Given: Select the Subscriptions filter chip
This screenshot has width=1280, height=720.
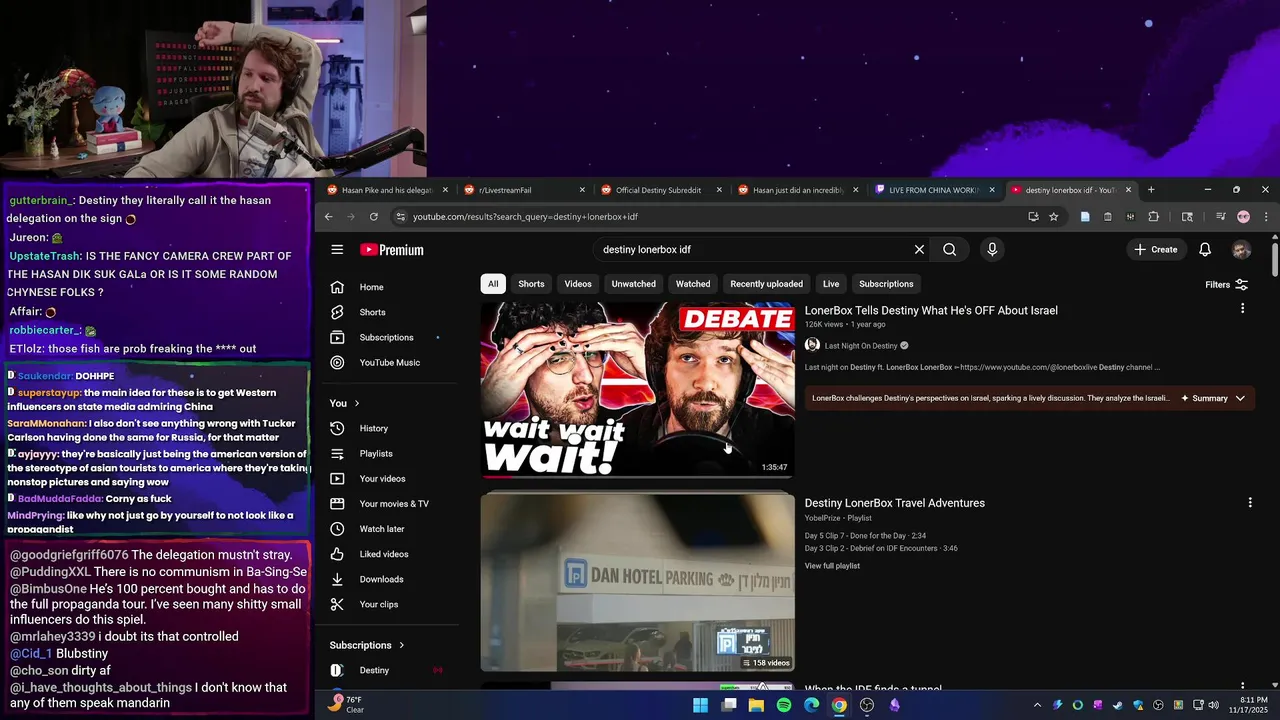Looking at the screenshot, I should [886, 284].
